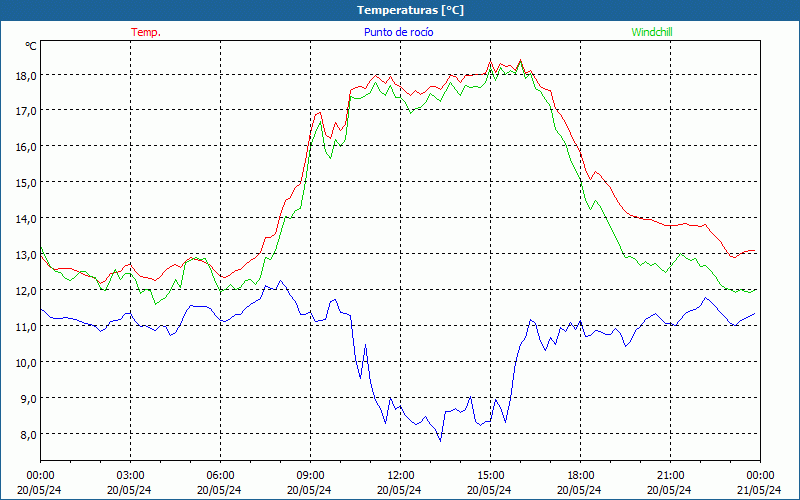Click the '18:00' time axis label
The height and width of the screenshot is (500, 800).
[580, 476]
